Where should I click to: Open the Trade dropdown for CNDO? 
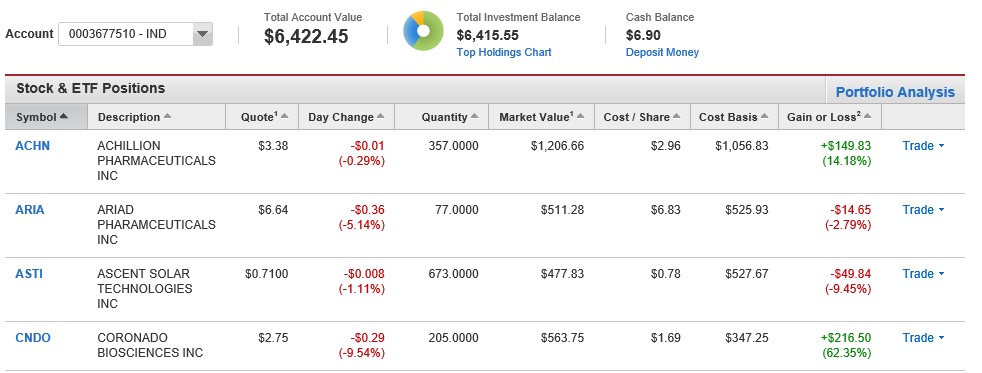pyautogui.click(x=923, y=338)
